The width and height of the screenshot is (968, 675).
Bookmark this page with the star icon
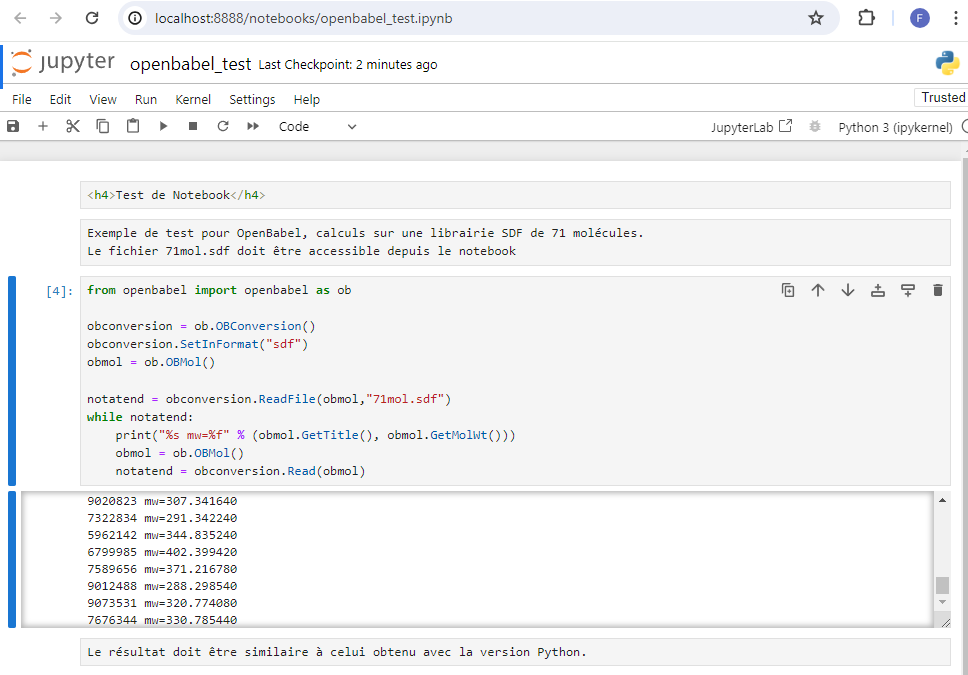click(816, 19)
